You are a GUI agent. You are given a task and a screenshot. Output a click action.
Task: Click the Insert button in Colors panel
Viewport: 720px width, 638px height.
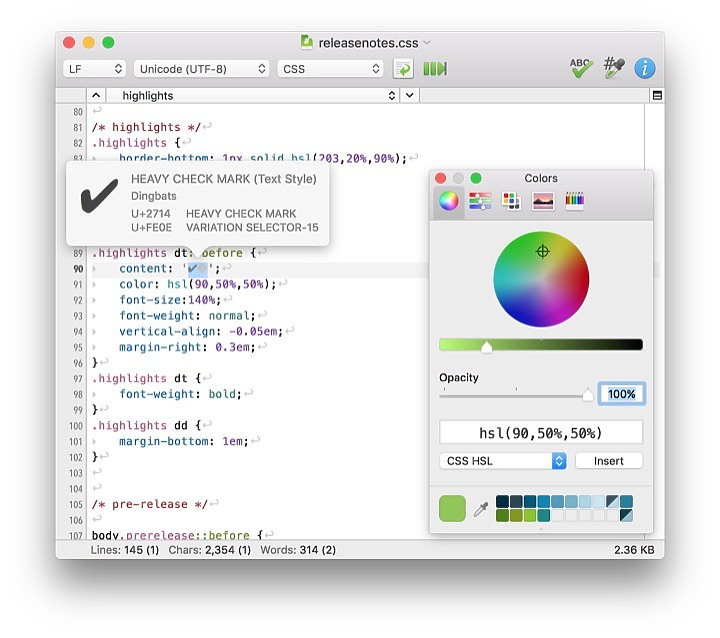(608, 461)
